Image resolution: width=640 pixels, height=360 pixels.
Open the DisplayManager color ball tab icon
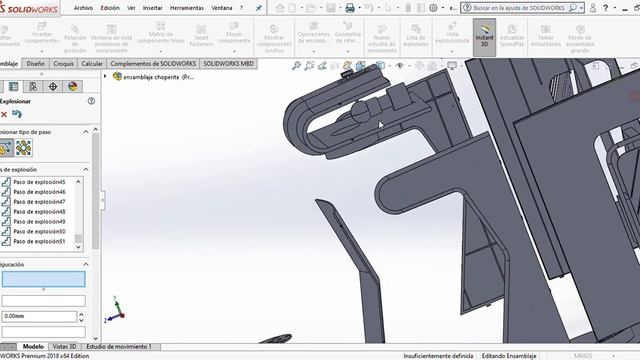pyautogui.click(x=72, y=87)
